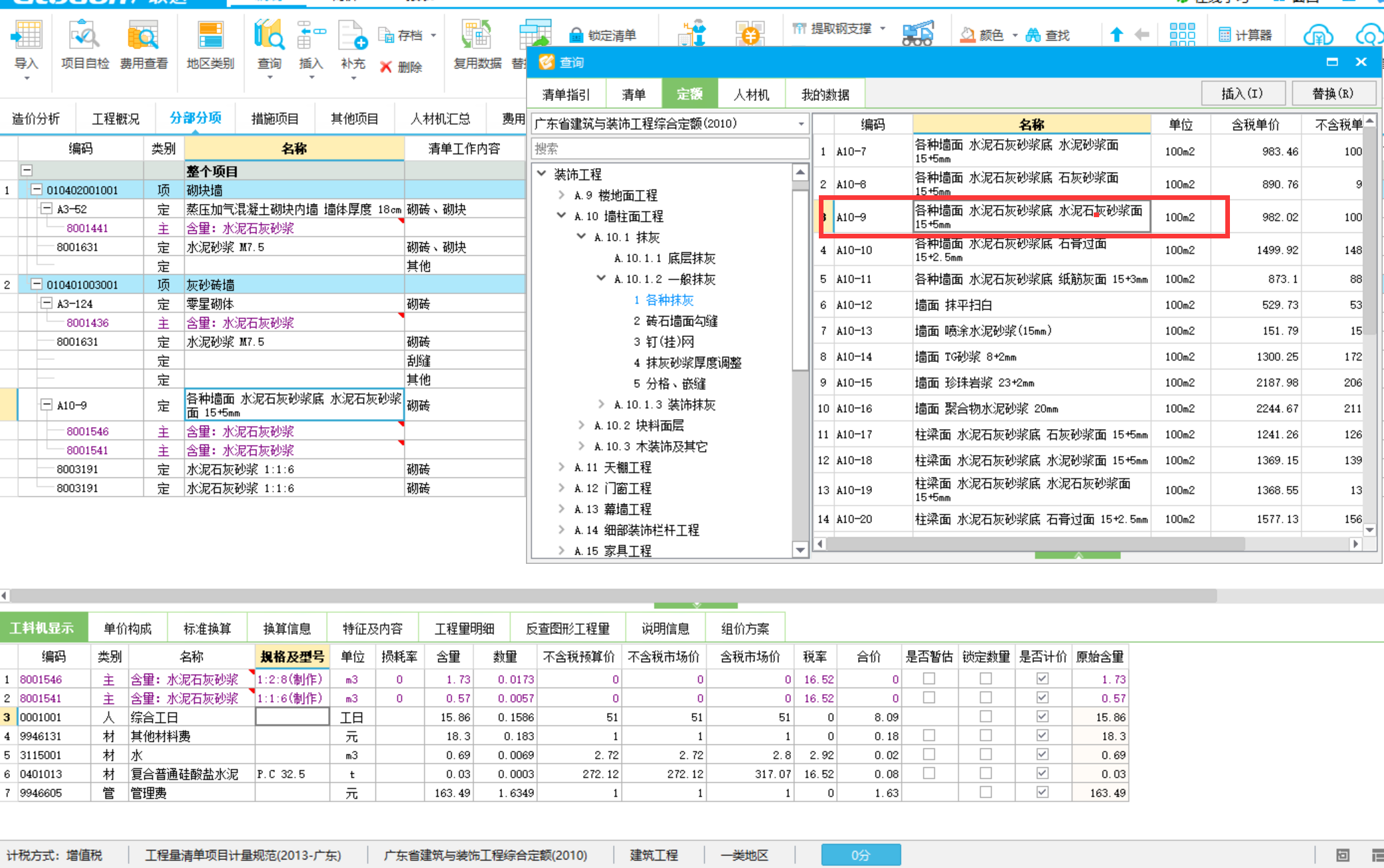This screenshot has width=1384, height=868.
Task: Expand the A.10.2 块料面层 node
Action: (582, 425)
